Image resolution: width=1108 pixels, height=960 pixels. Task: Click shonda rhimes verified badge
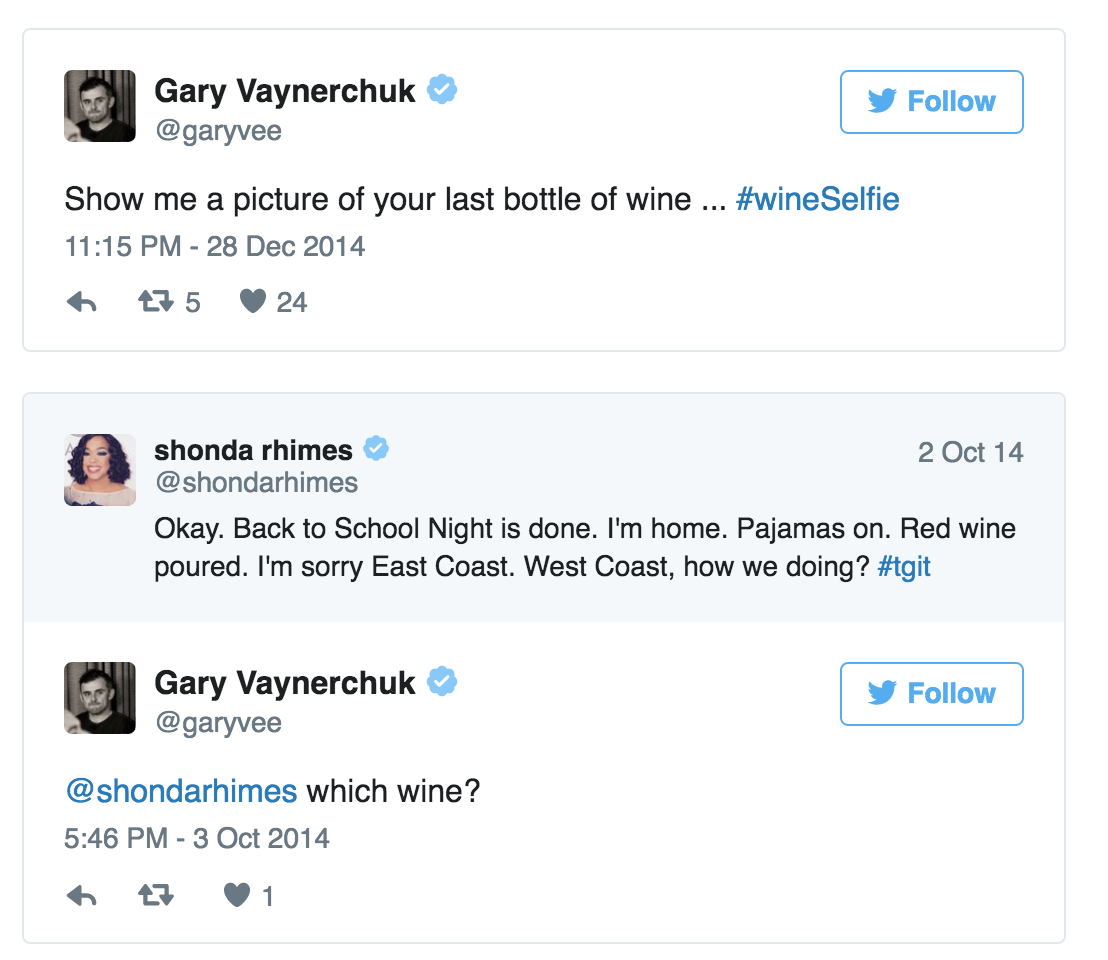pyautogui.click(x=376, y=450)
